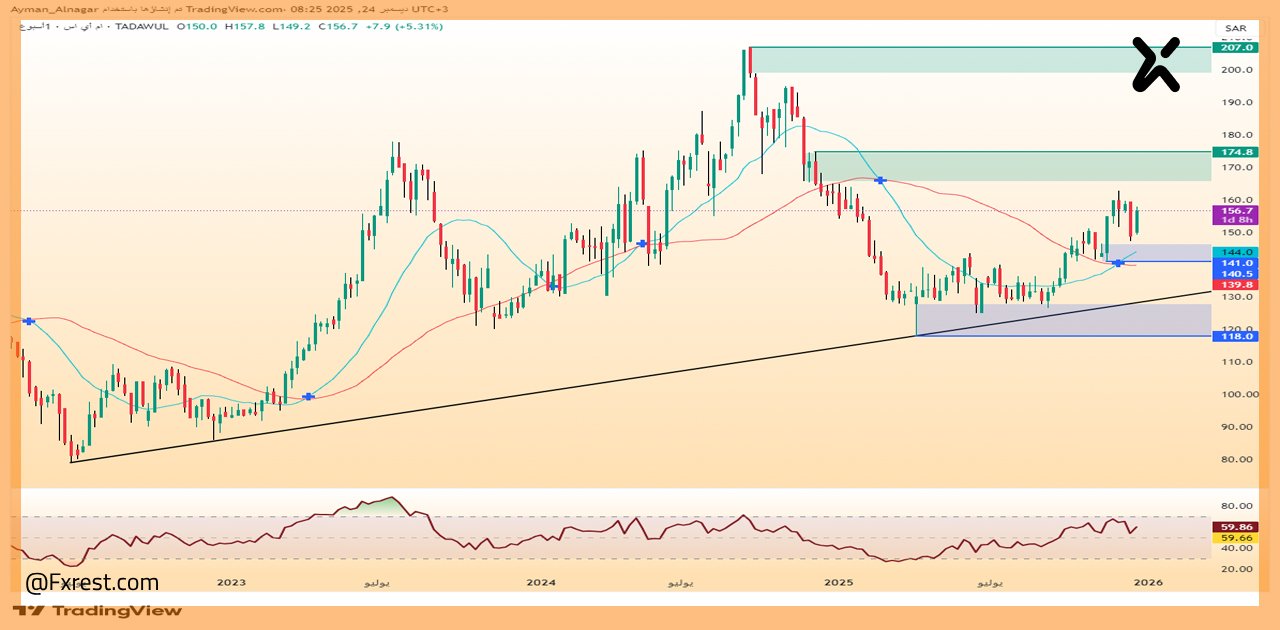This screenshot has height=630, width=1280.
Task: Click blue cross marker below 174.8 green zone
Action: click(880, 180)
